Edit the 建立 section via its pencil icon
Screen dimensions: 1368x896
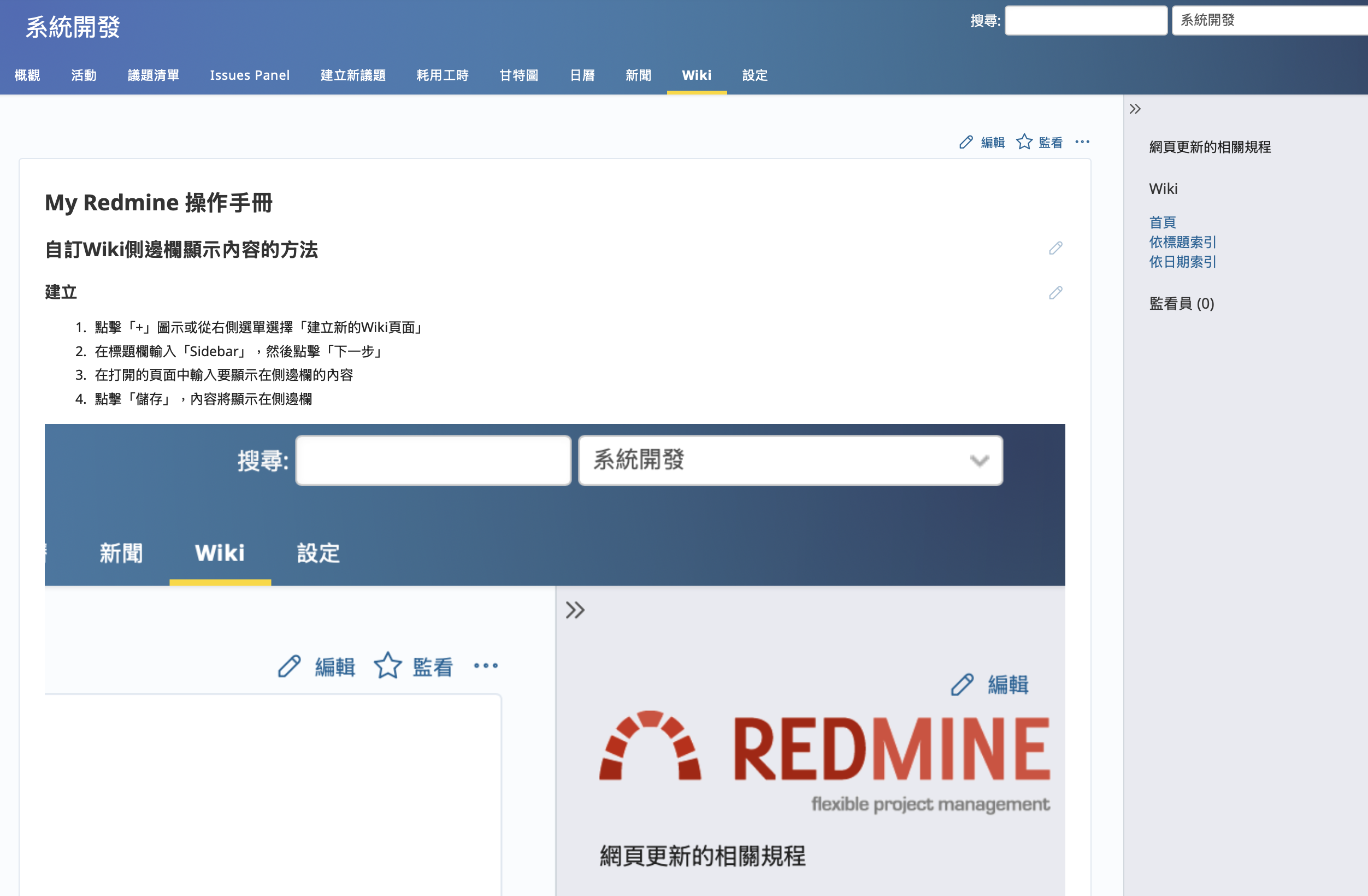click(x=1056, y=292)
